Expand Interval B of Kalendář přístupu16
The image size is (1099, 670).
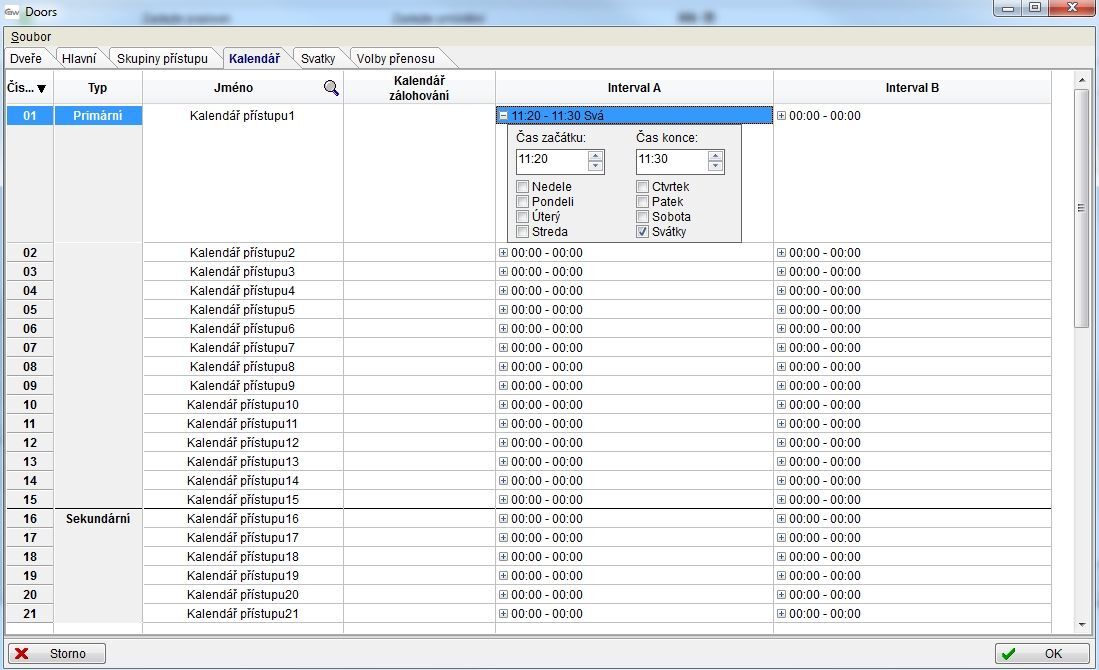pyautogui.click(x=782, y=519)
